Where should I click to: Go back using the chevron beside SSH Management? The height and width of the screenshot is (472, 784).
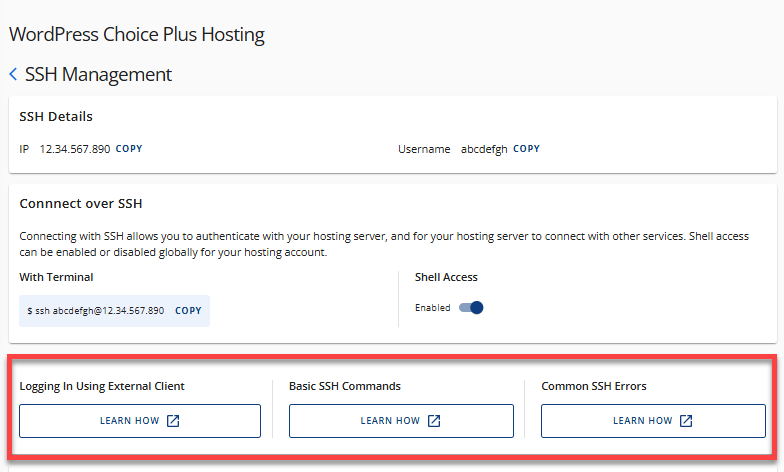pos(13,75)
